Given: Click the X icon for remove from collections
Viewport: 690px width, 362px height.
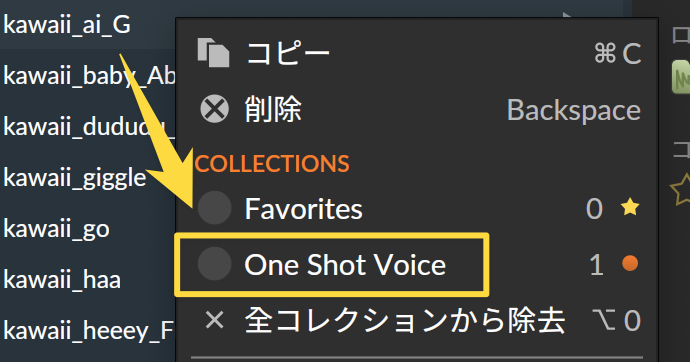Looking at the screenshot, I should tap(214, 320).
